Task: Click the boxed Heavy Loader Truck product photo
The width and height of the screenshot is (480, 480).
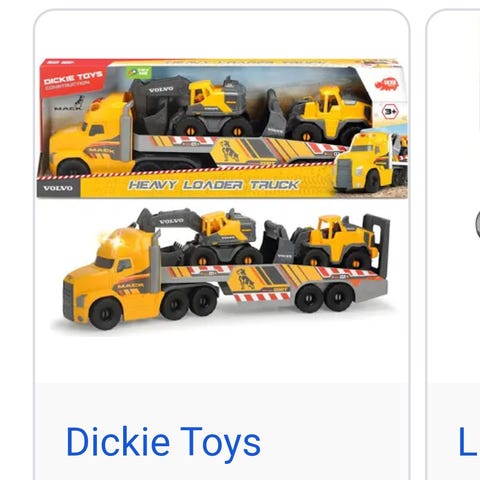Action: coord(222,128)
